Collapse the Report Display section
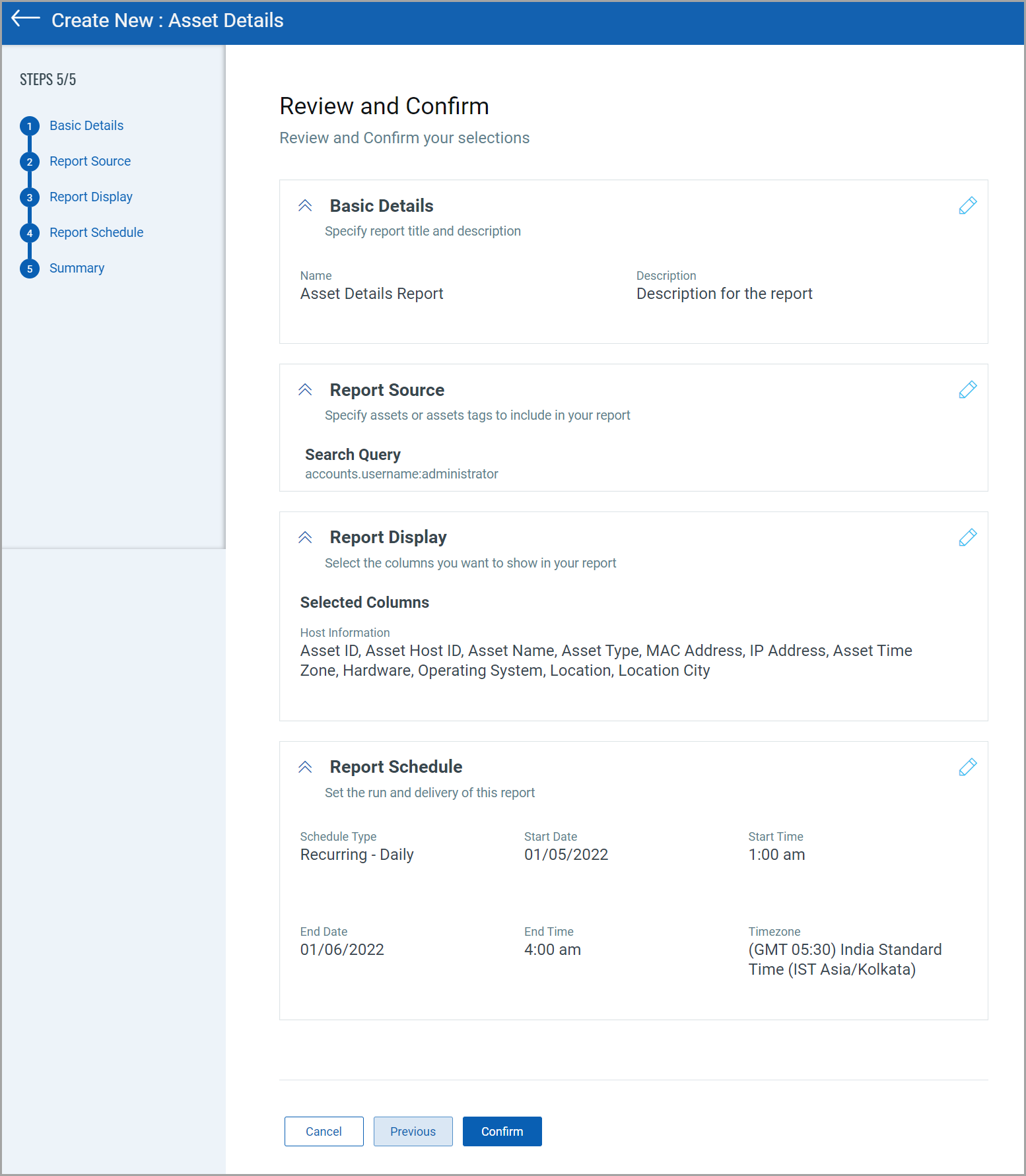The image size is (1026, 1176). point(305,538)
